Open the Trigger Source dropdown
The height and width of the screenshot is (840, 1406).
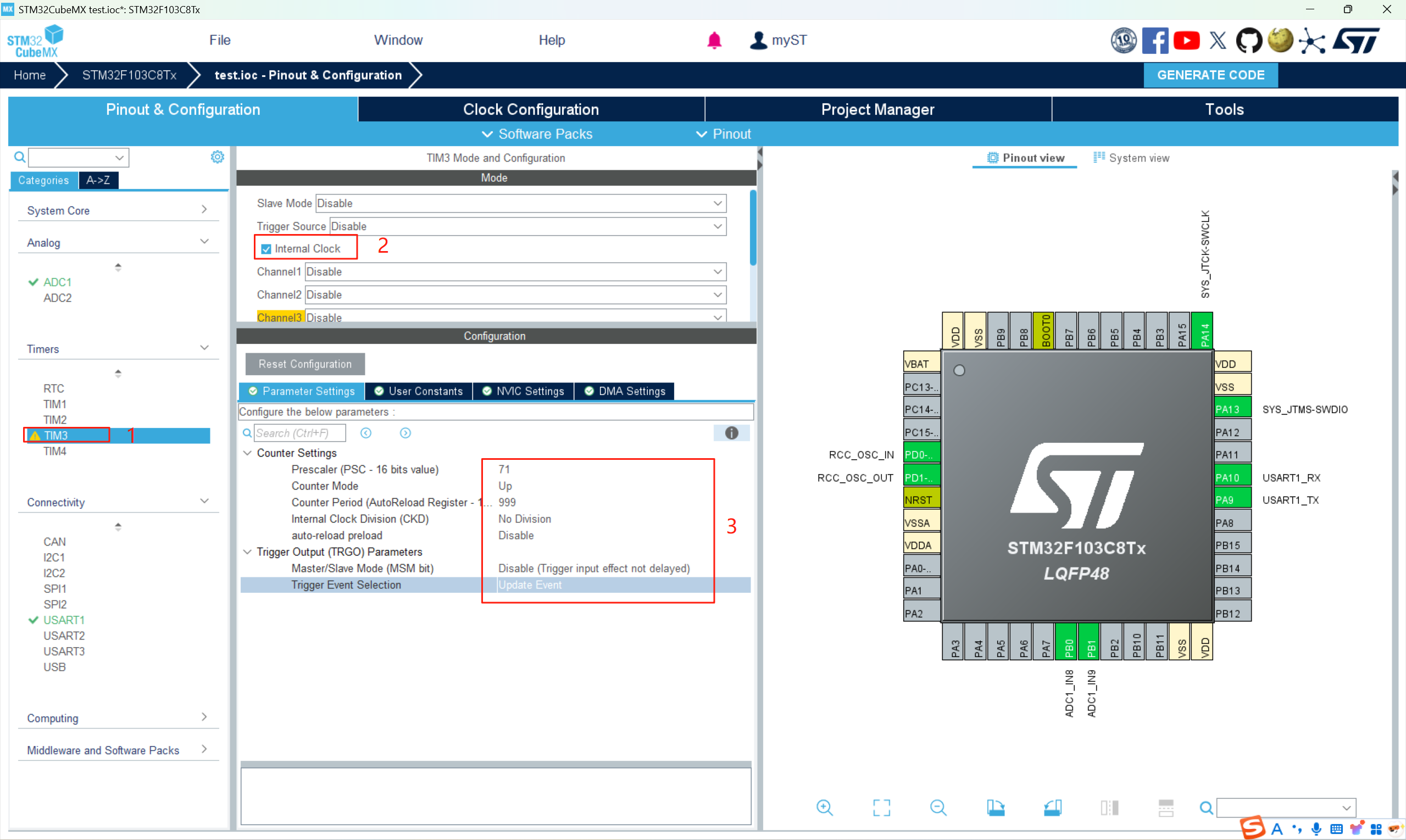528,226
